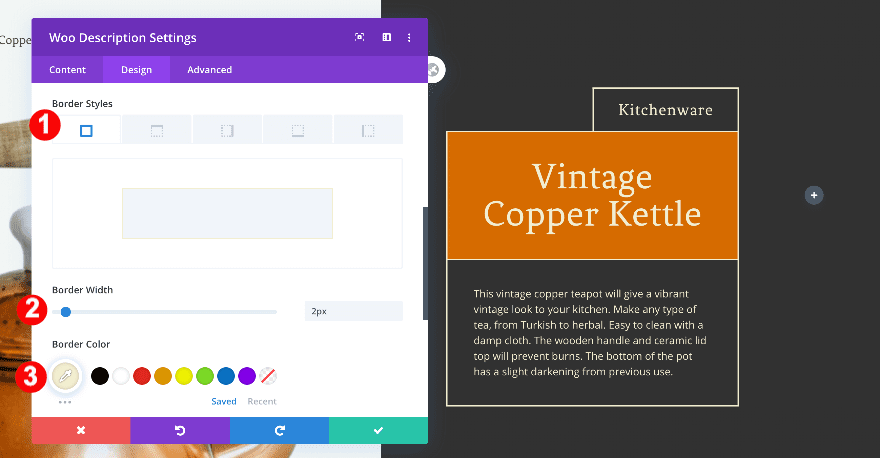Switch to the Content tab
This screenshot has height=458, width=880.
[x=67, y=70]
